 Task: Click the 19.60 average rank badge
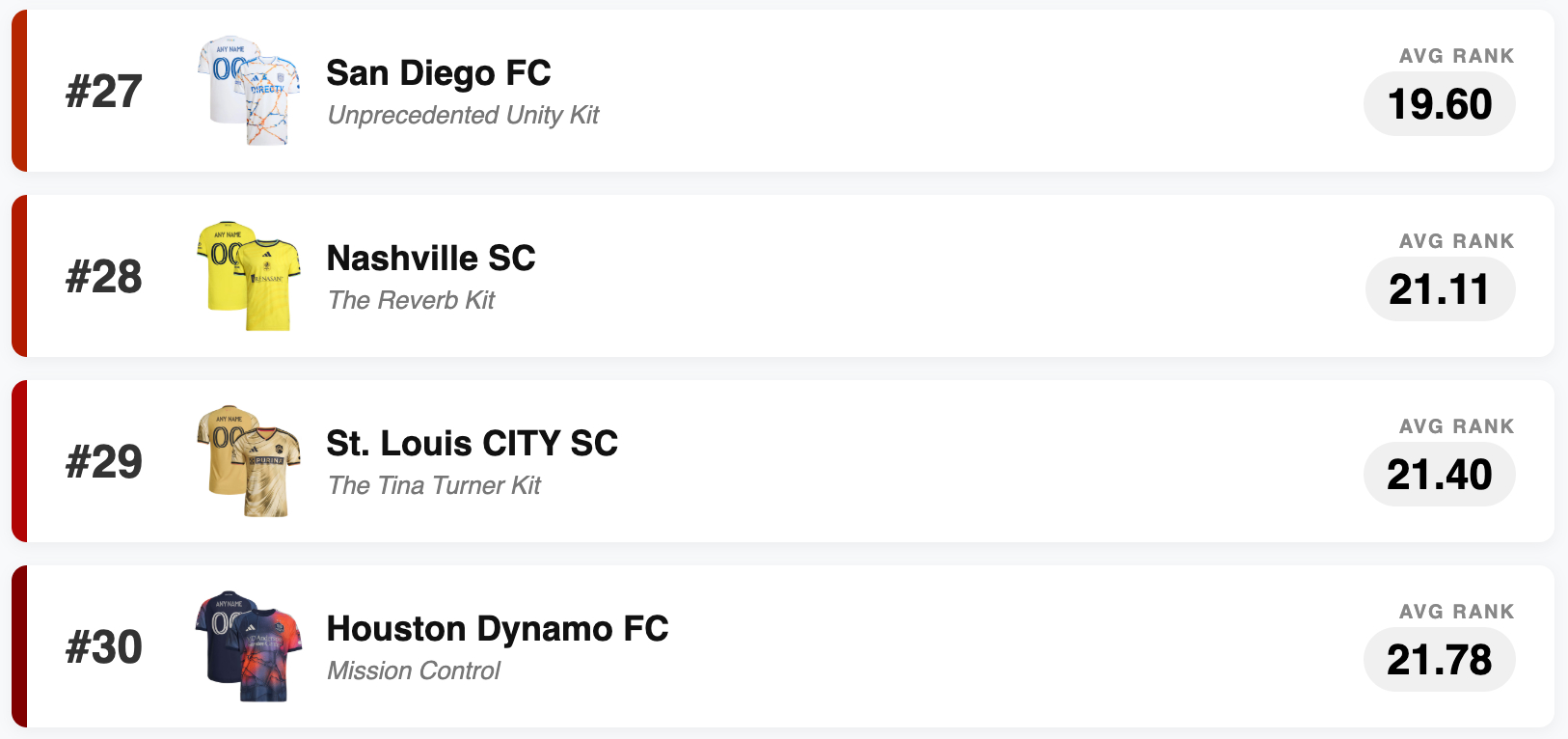coord(1439,104)
